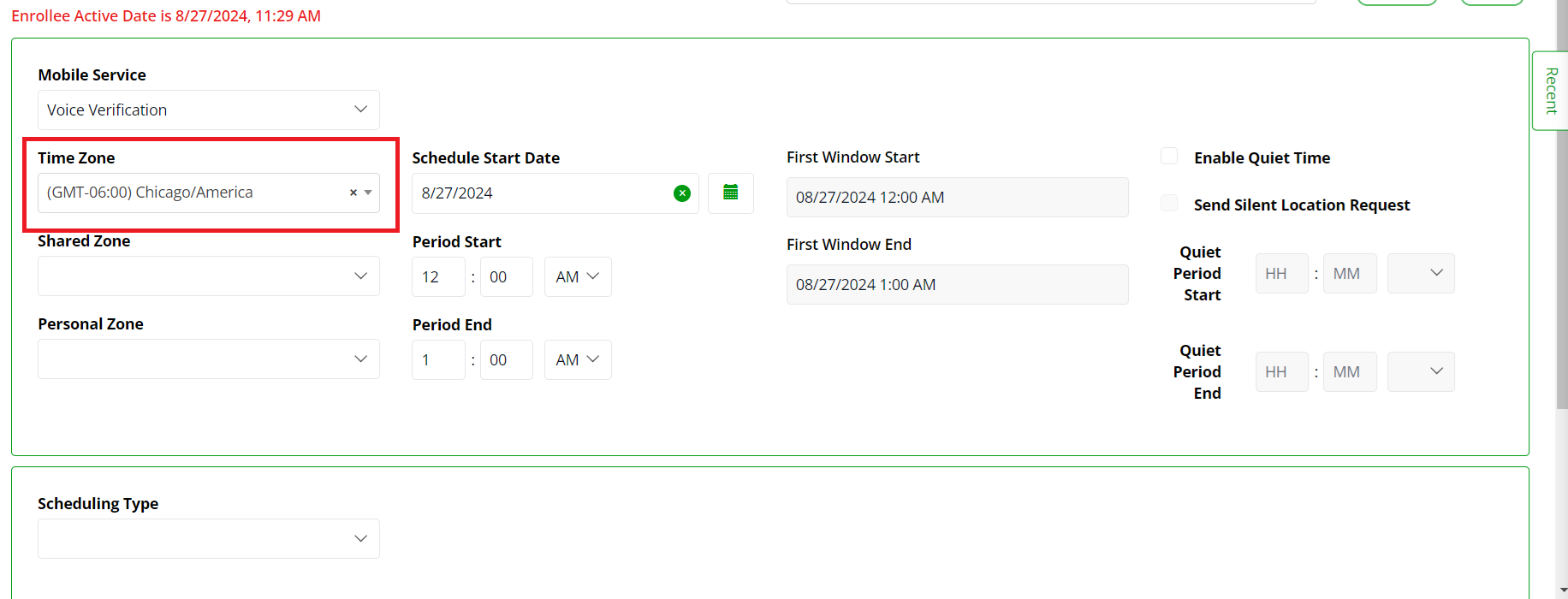Change Period End AM/PM selector

click(x=578, y=359)
